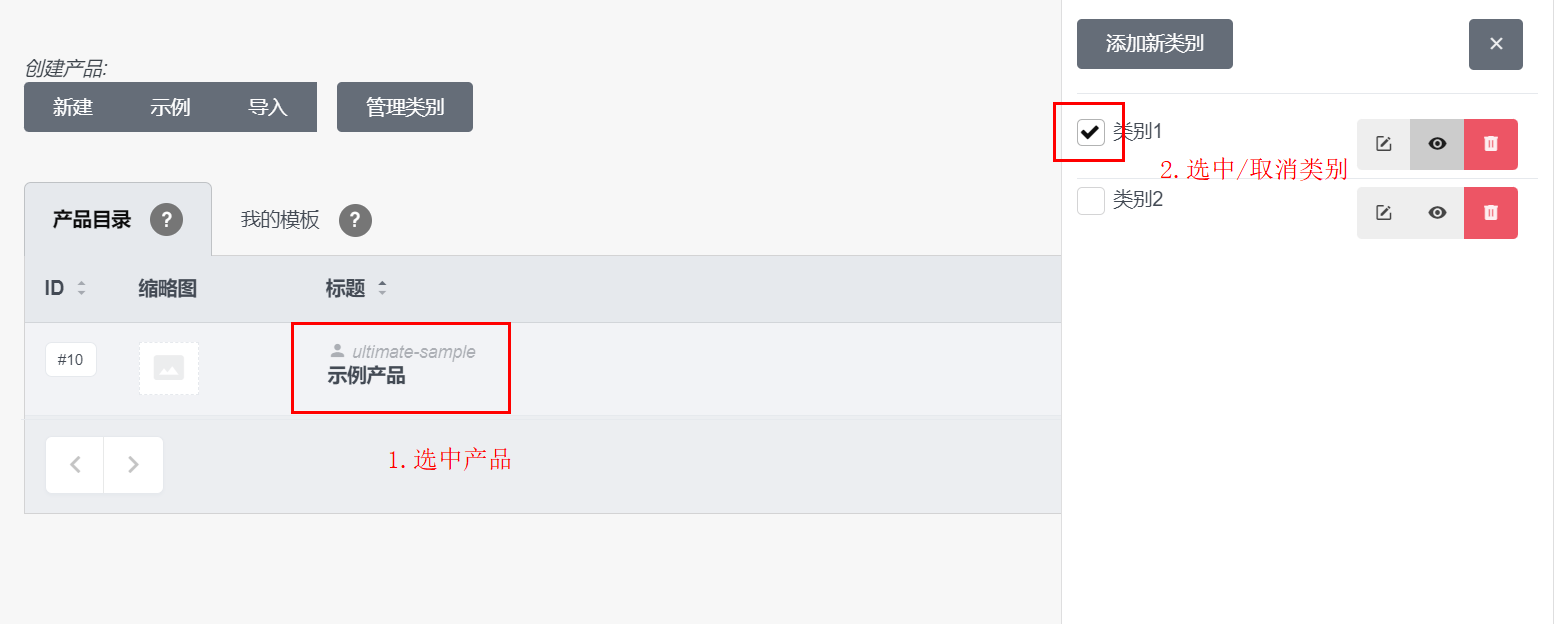Open help icon next to 我的模板
Screen dimensions: 1554x624
pos(355,220)
